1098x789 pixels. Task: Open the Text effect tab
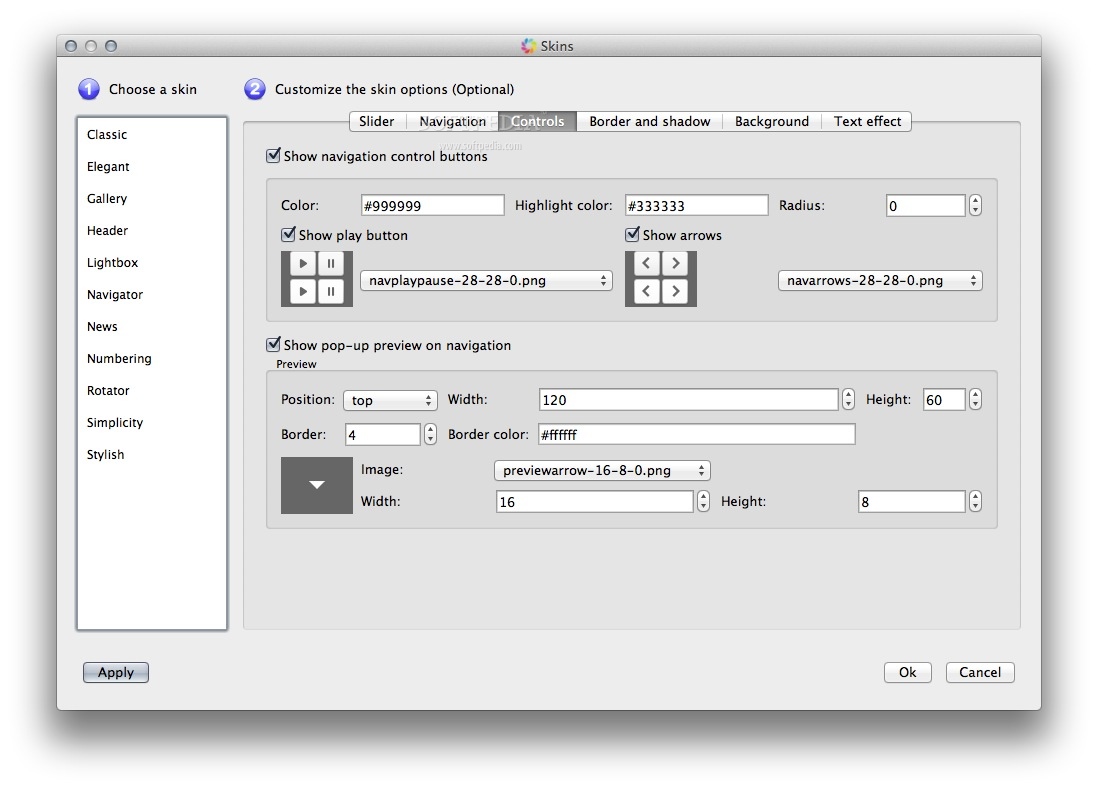[867, 121]
